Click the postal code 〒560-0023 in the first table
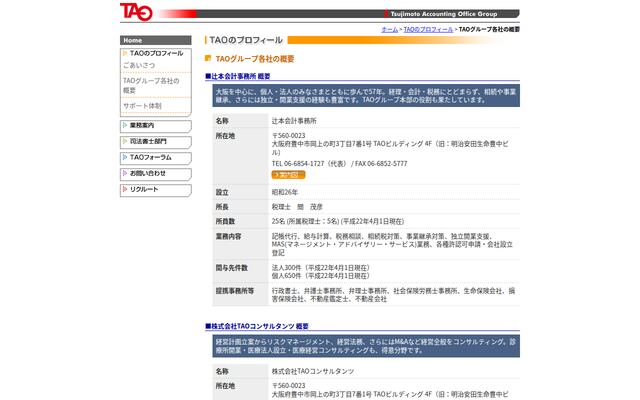The width and height of the screenshot is (640, 400). point(289,136)
